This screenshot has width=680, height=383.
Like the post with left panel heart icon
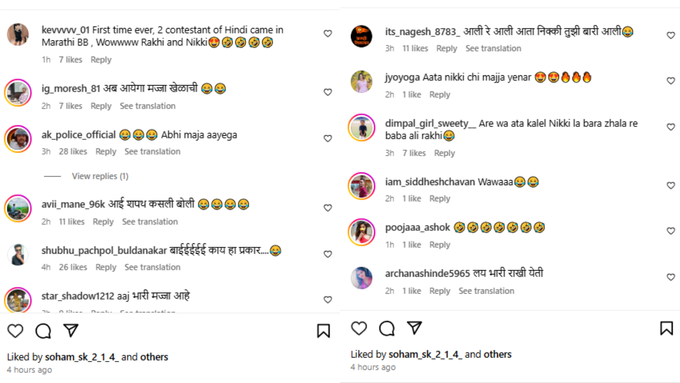pyautogui.click(x=15, y=331)
